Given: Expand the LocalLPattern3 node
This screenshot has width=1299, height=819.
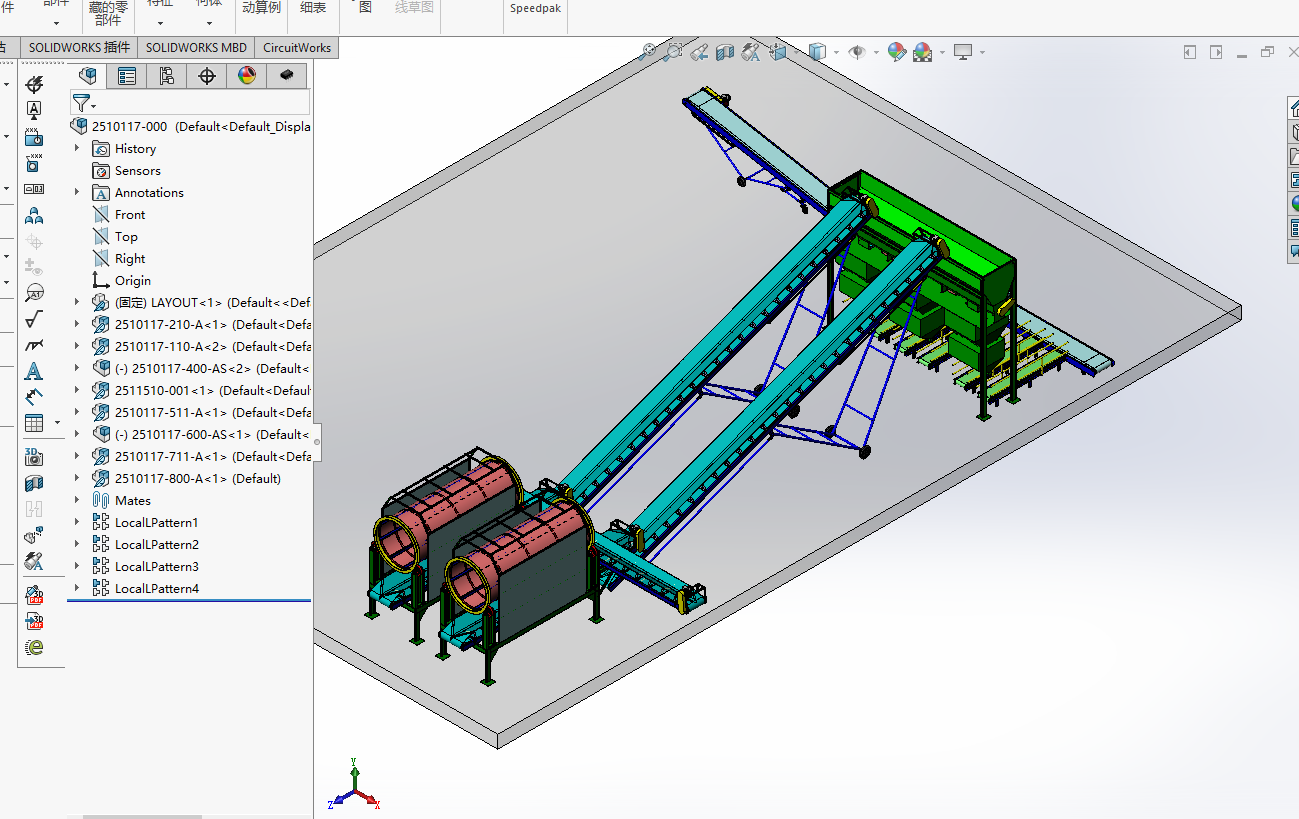Looking at the screenshot, I should (77, 566).
